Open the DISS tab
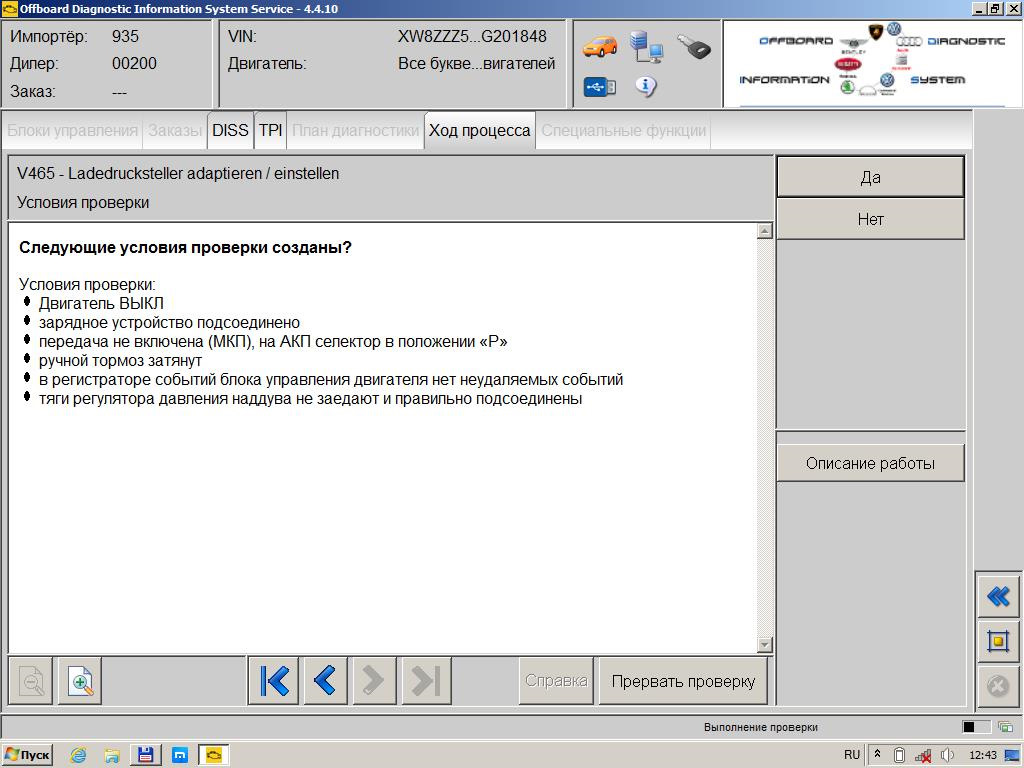 (x=230, y=131)
